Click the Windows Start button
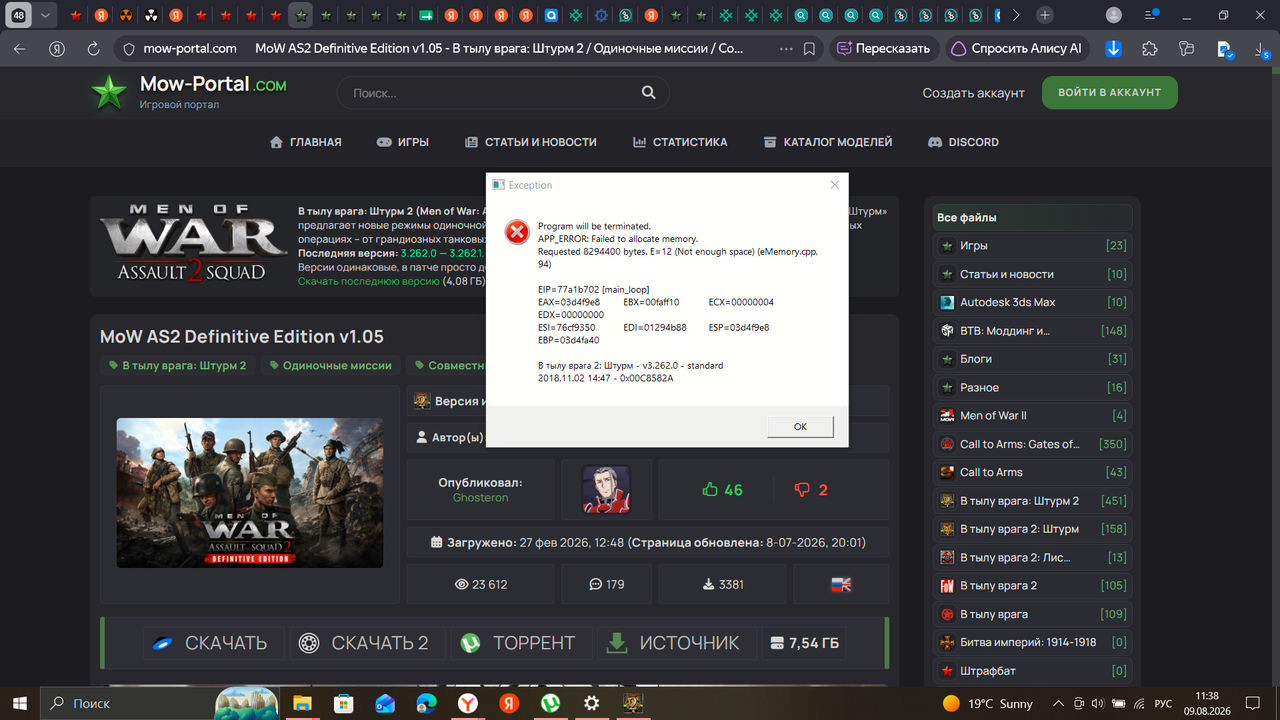The height and width of the screenshot is (720, 1280). 19,703
